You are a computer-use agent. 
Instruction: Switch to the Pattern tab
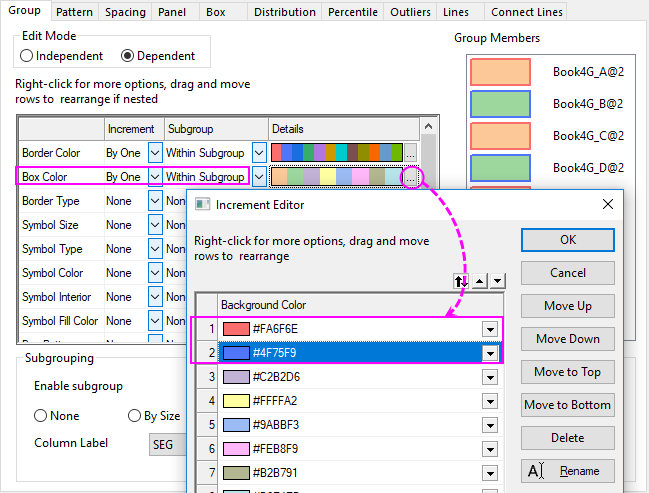[x=74, y=12]
